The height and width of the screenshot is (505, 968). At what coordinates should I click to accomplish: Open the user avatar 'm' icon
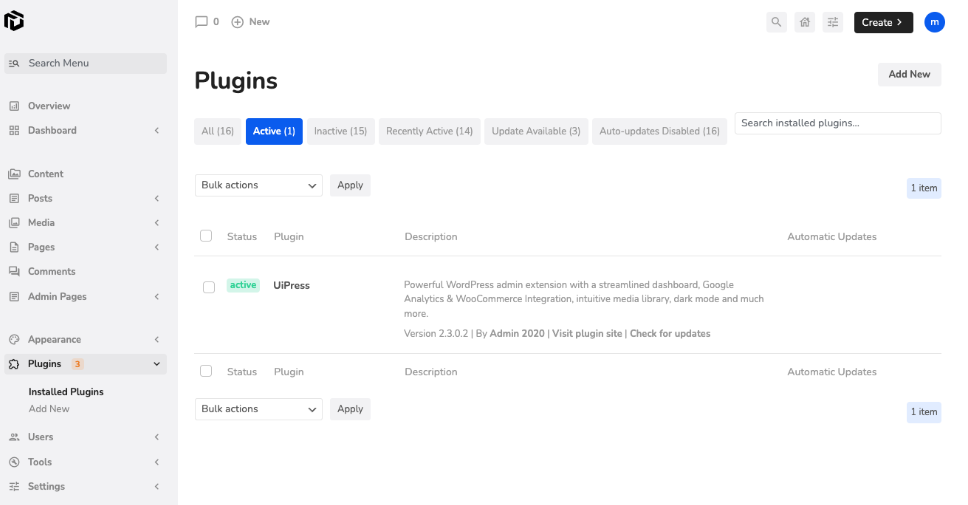(934, 22)
